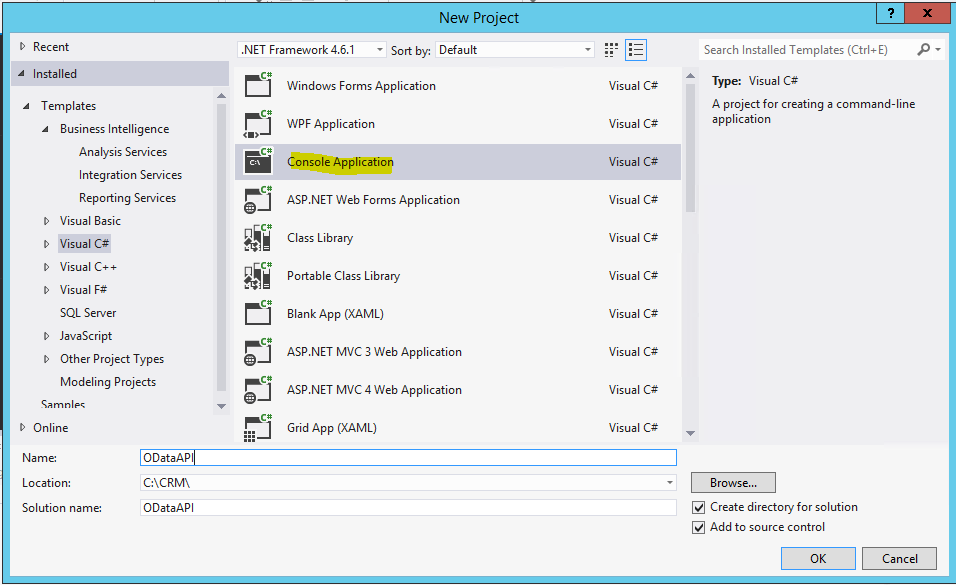Click the Name input field
The height and width of the screenshot is (585, 956).
tap(408, 458)
